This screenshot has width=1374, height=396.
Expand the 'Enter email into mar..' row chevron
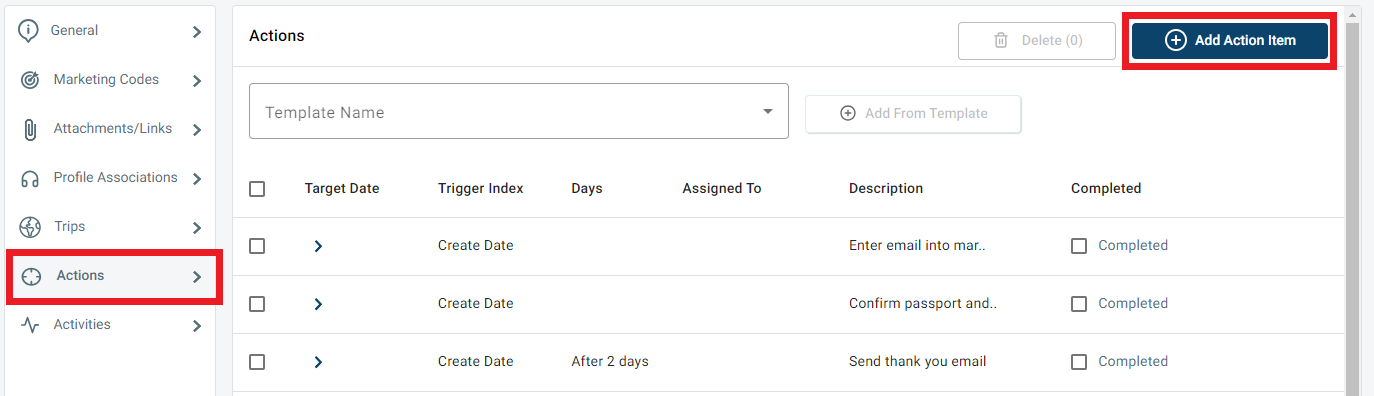(x=318, y=246)
